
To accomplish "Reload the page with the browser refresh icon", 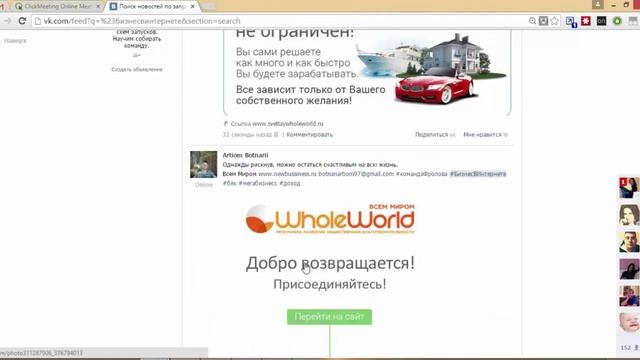I will [x=22, y=21].
